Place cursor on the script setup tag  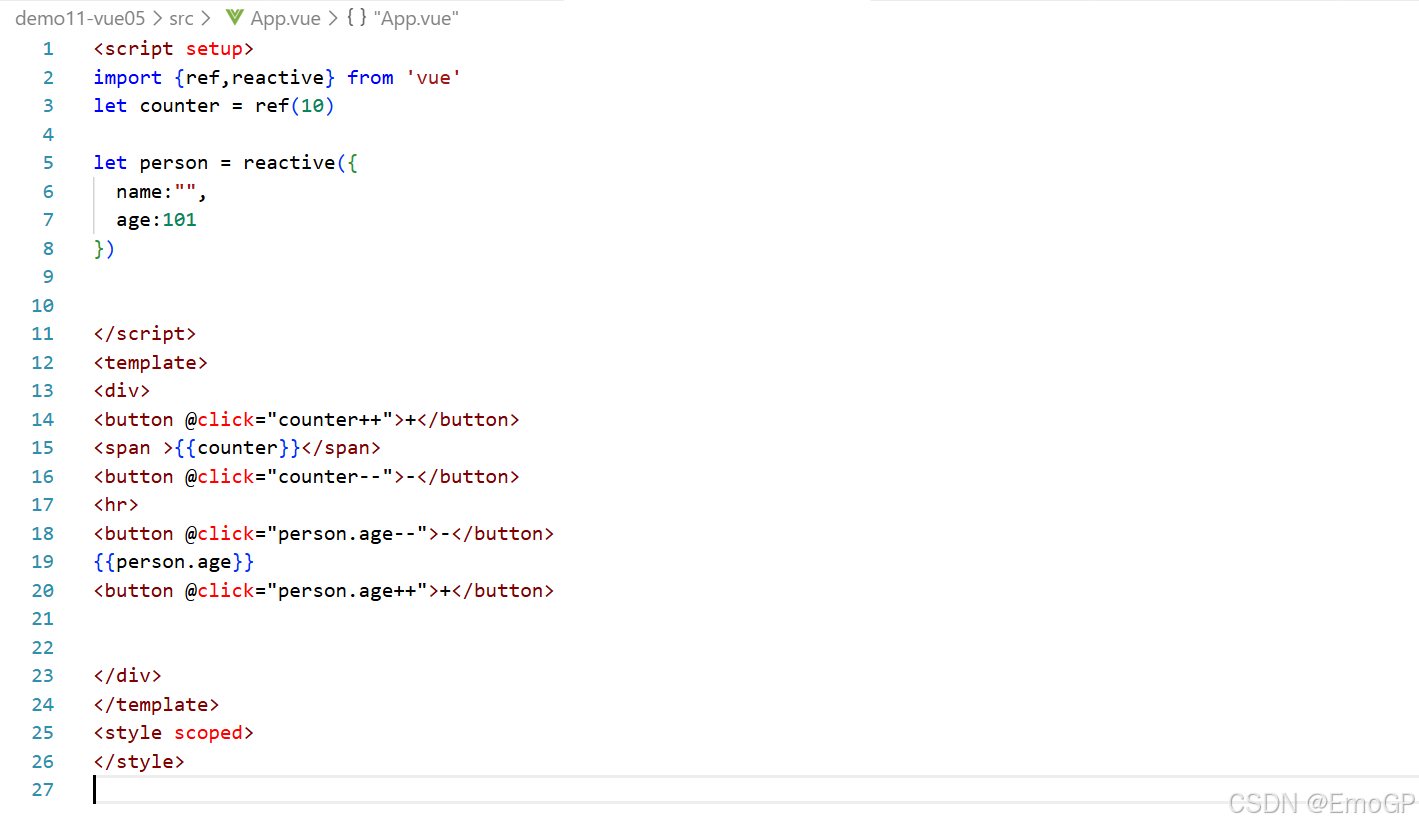(174, 49)
